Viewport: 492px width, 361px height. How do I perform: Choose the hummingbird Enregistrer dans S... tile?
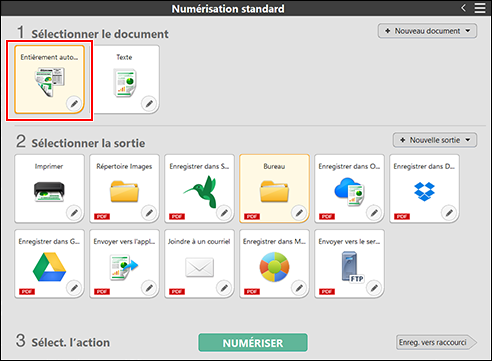(x=199, y=188)
